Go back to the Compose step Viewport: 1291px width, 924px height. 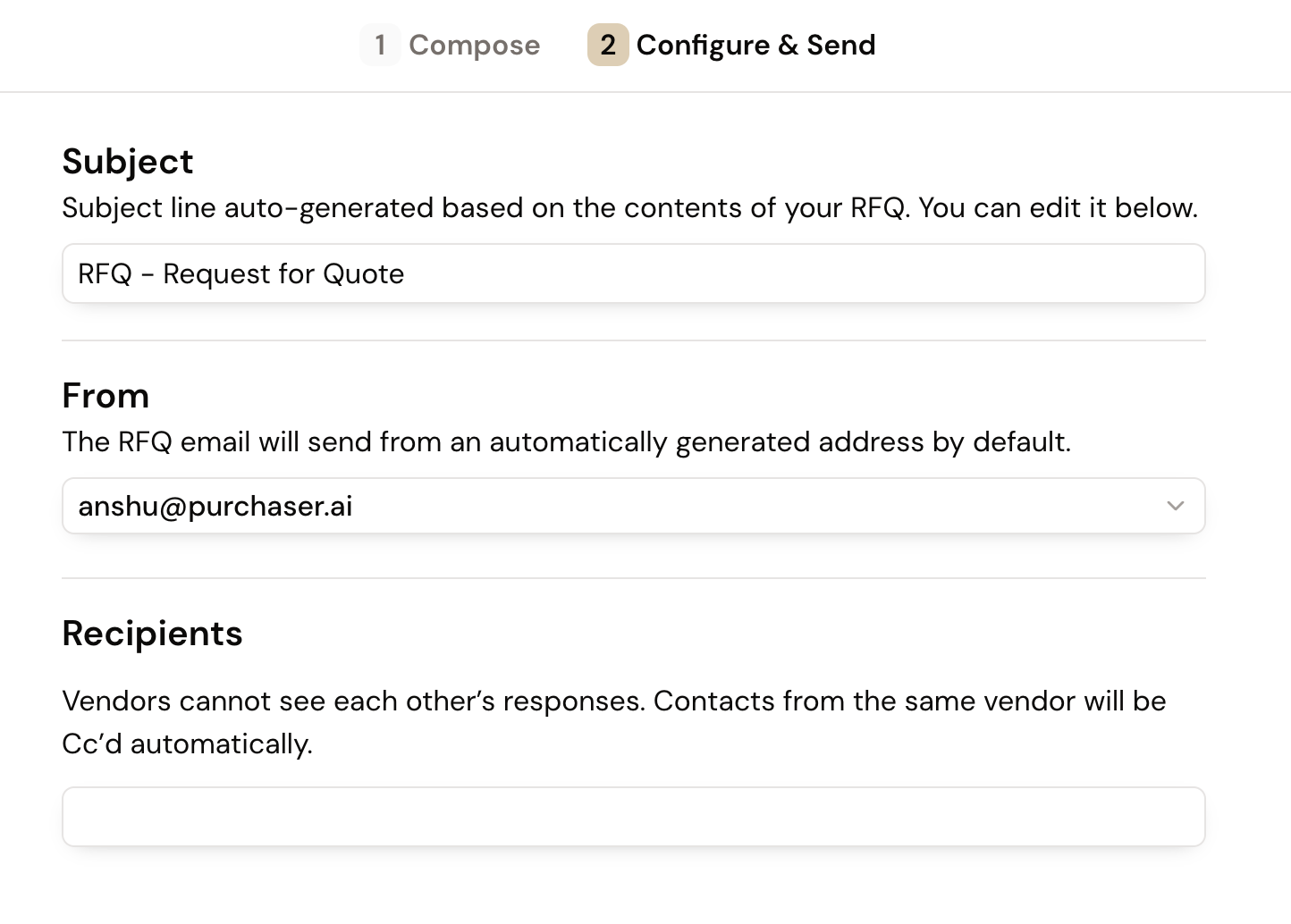[x=474, y=45]
